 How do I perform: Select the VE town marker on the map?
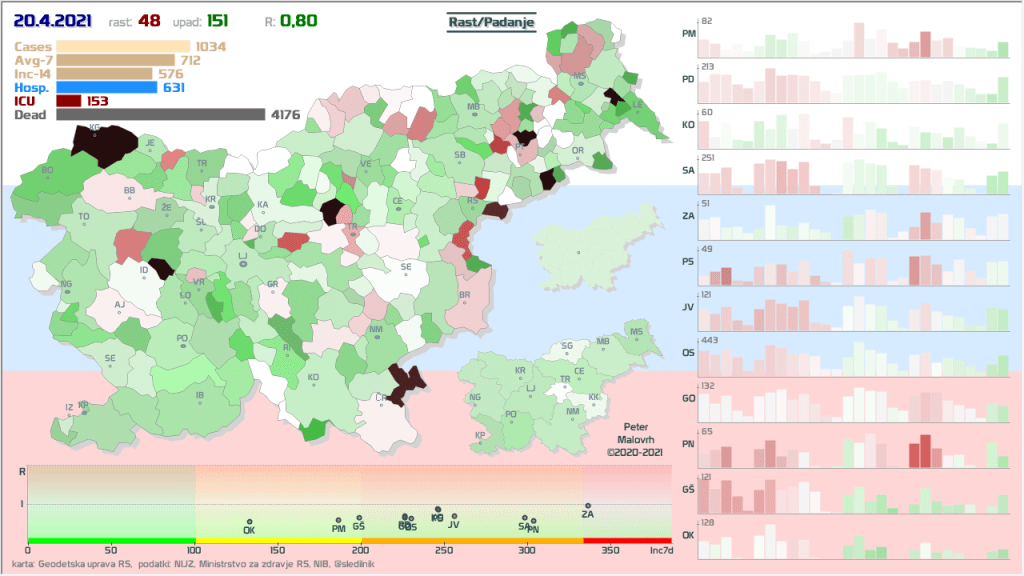[x=365, y=170]
